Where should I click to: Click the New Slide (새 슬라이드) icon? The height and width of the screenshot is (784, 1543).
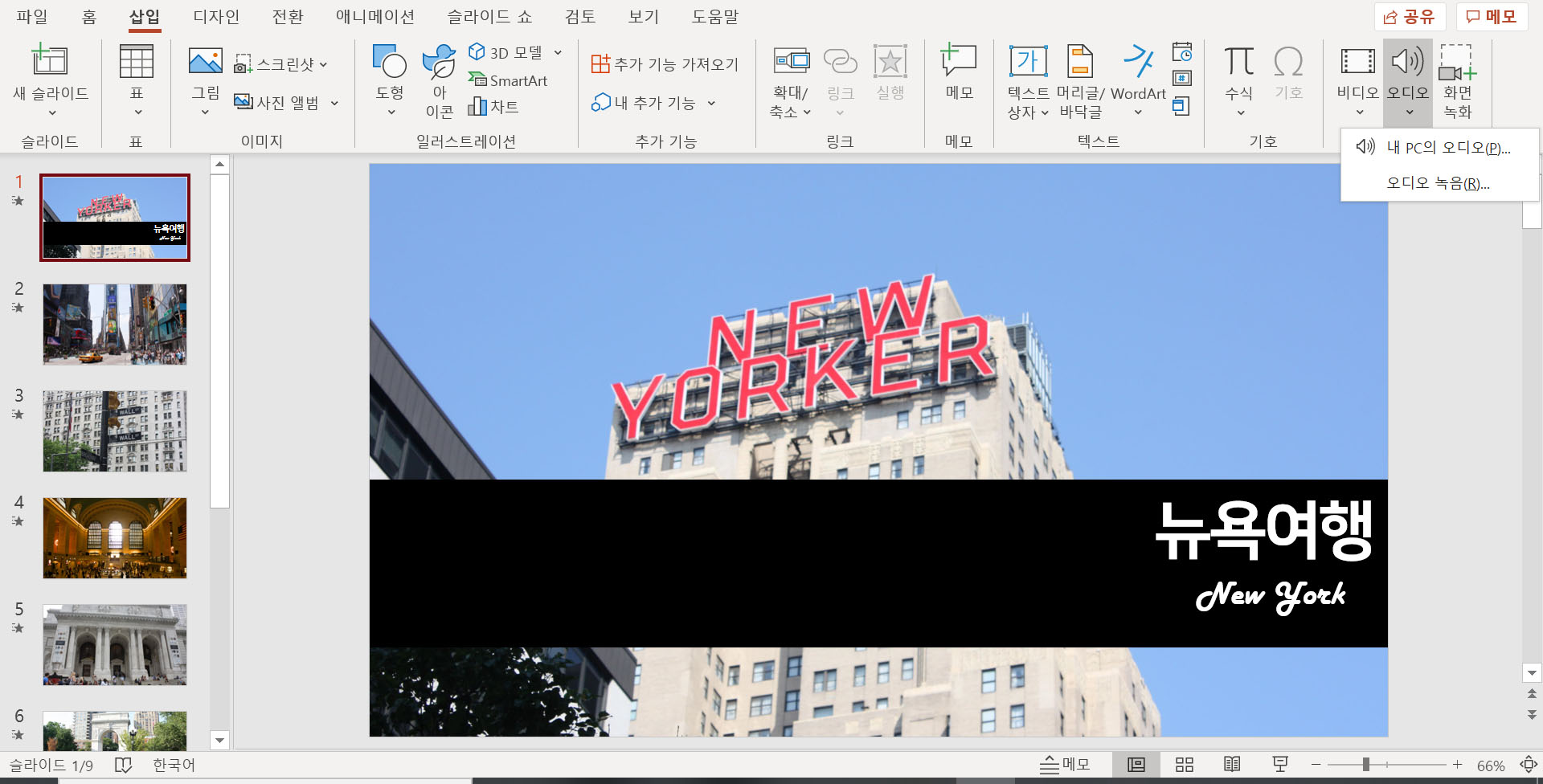50,60
